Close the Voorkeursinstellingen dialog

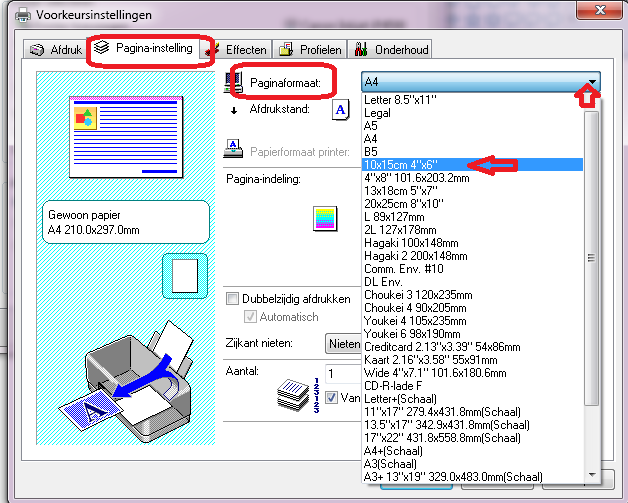600,10
